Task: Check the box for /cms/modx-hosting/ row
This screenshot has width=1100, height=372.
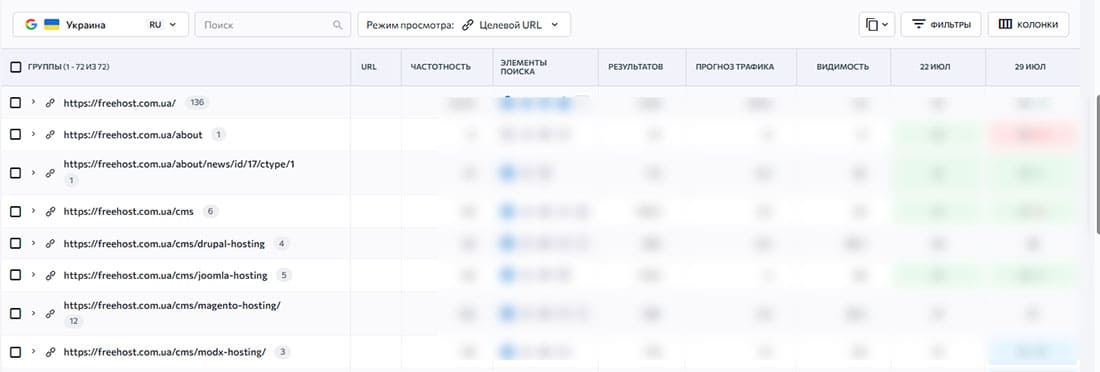Action: [15, 352]
